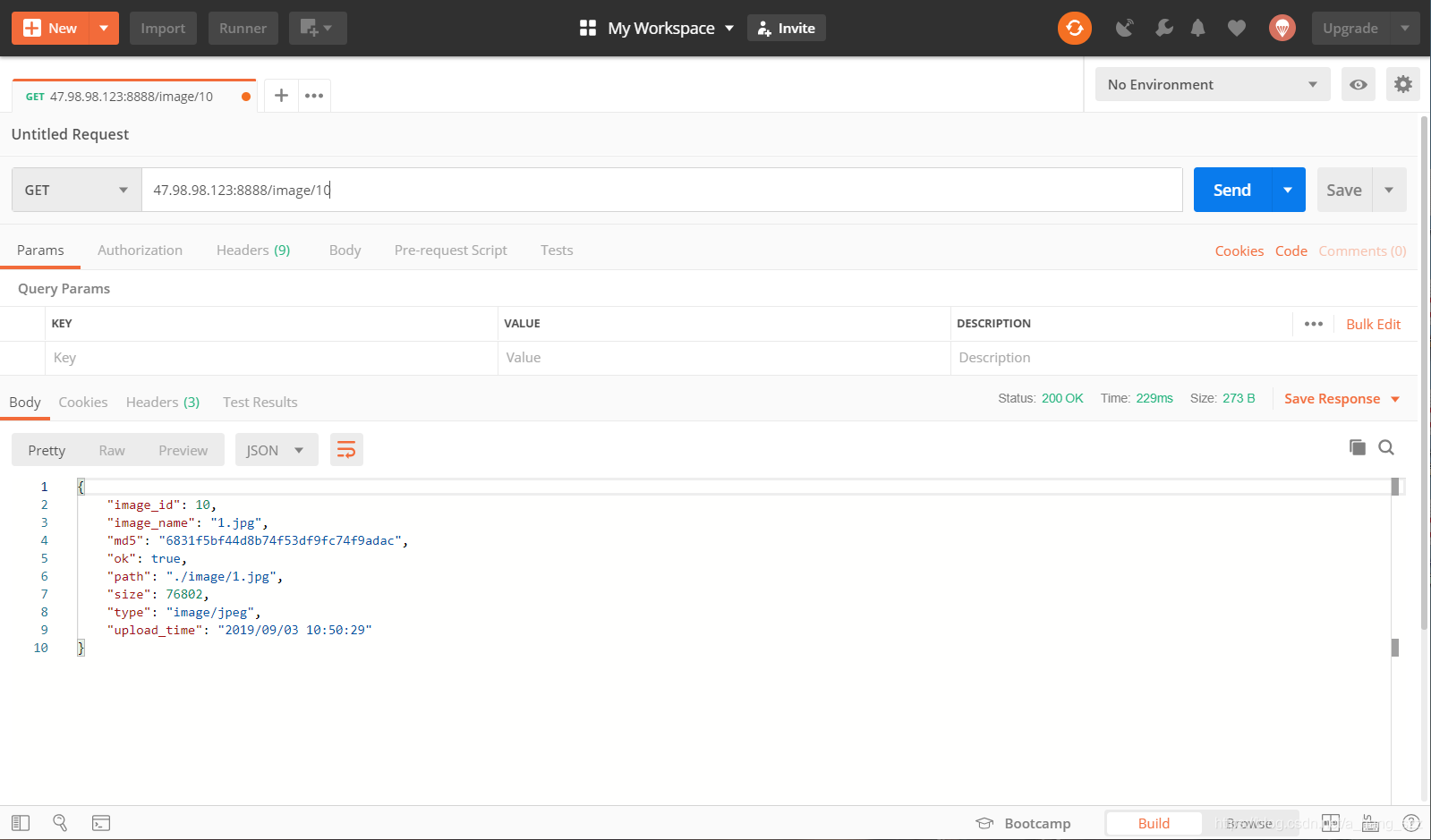Open the interceptor satellite icon

pyautogui.click(x=1125, y=28)
